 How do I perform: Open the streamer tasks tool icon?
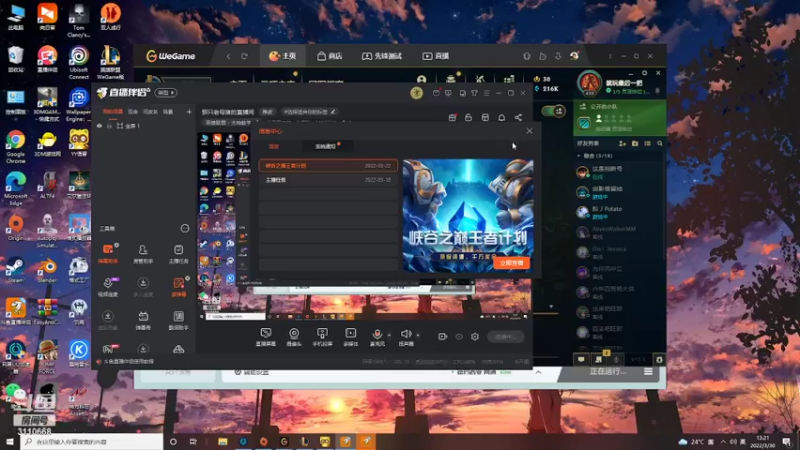coord(179,253)
